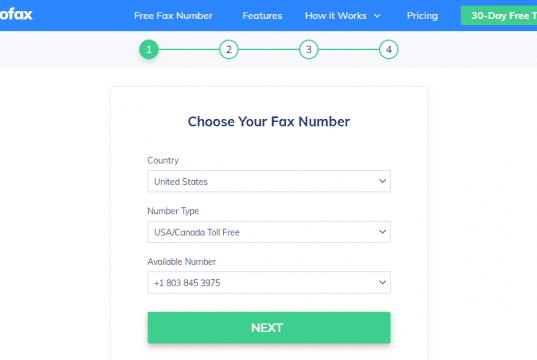Expand USA/Canada Toll Free number type dropdown

(269, 232)
